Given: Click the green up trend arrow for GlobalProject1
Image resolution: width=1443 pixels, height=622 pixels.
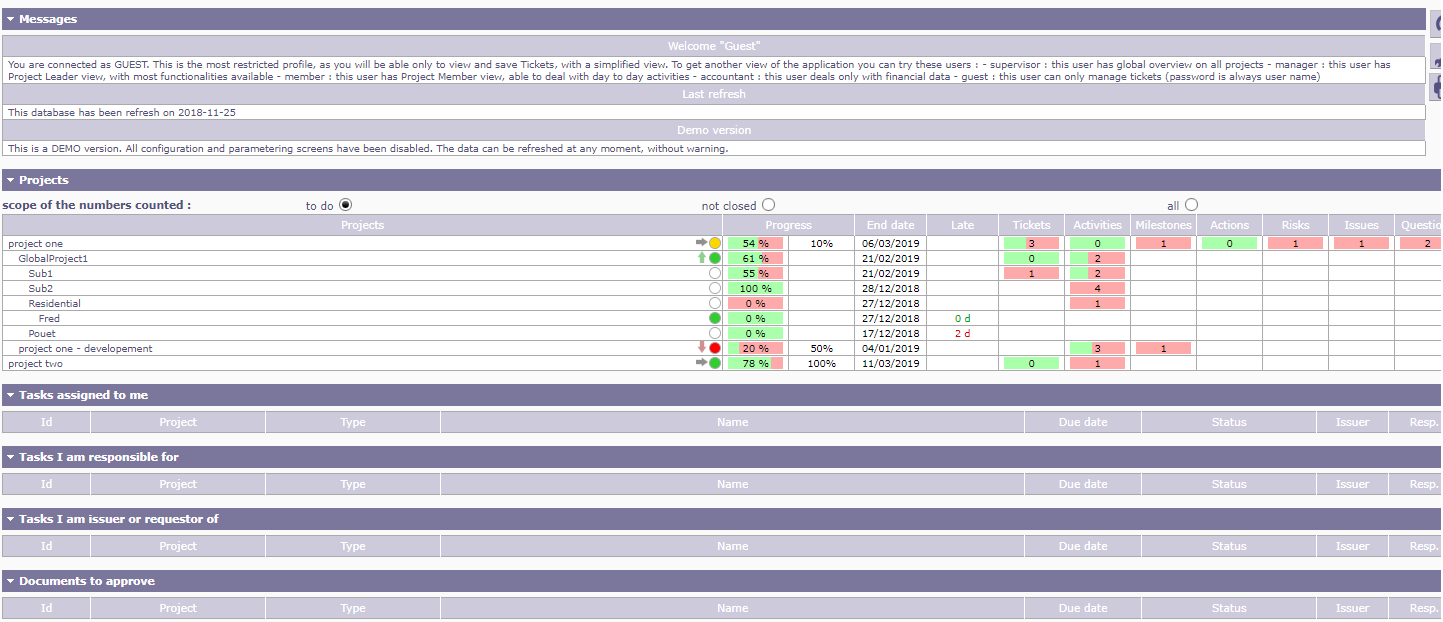Looking at the screenshot, I should (702, 258).
